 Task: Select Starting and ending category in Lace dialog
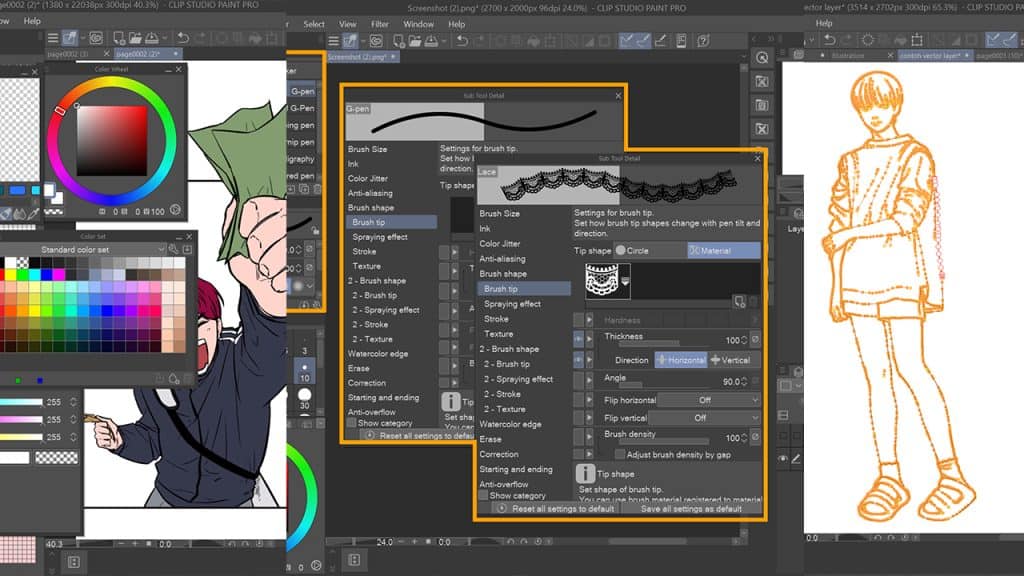[x=516, y=469]
